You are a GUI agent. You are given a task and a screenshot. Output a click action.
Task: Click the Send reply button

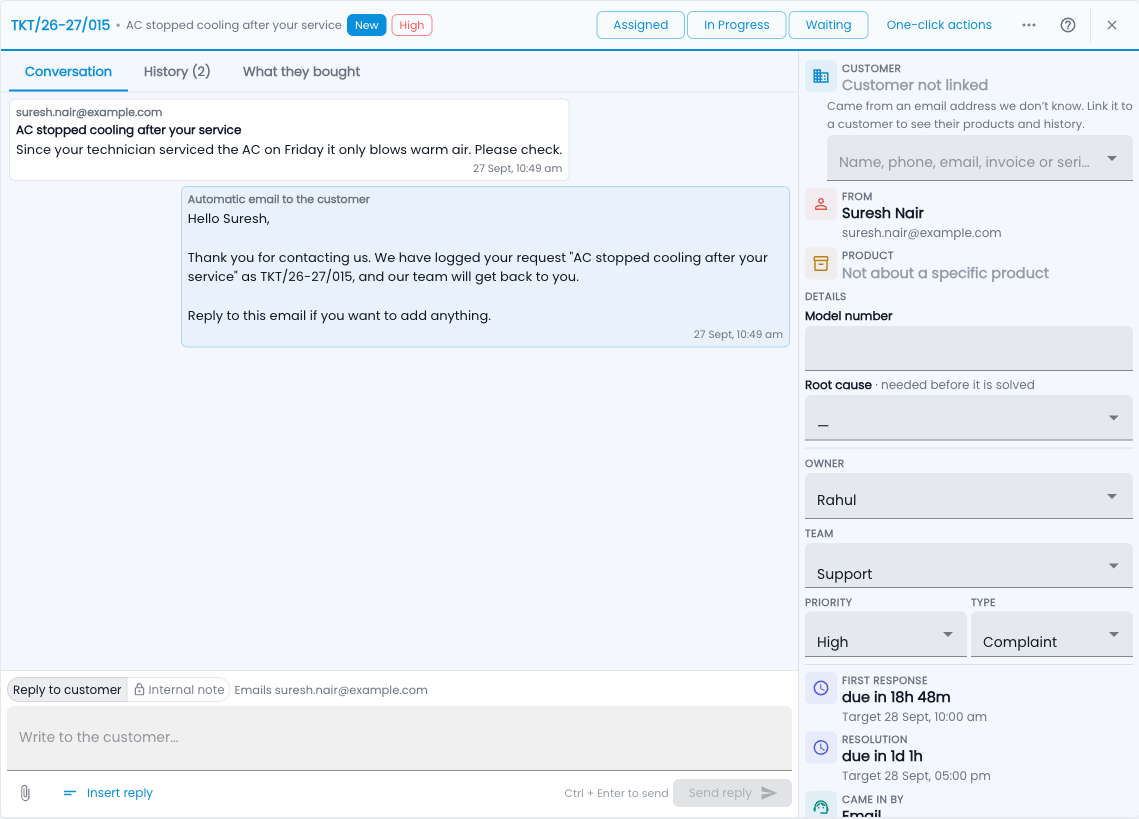click(732, 793)
